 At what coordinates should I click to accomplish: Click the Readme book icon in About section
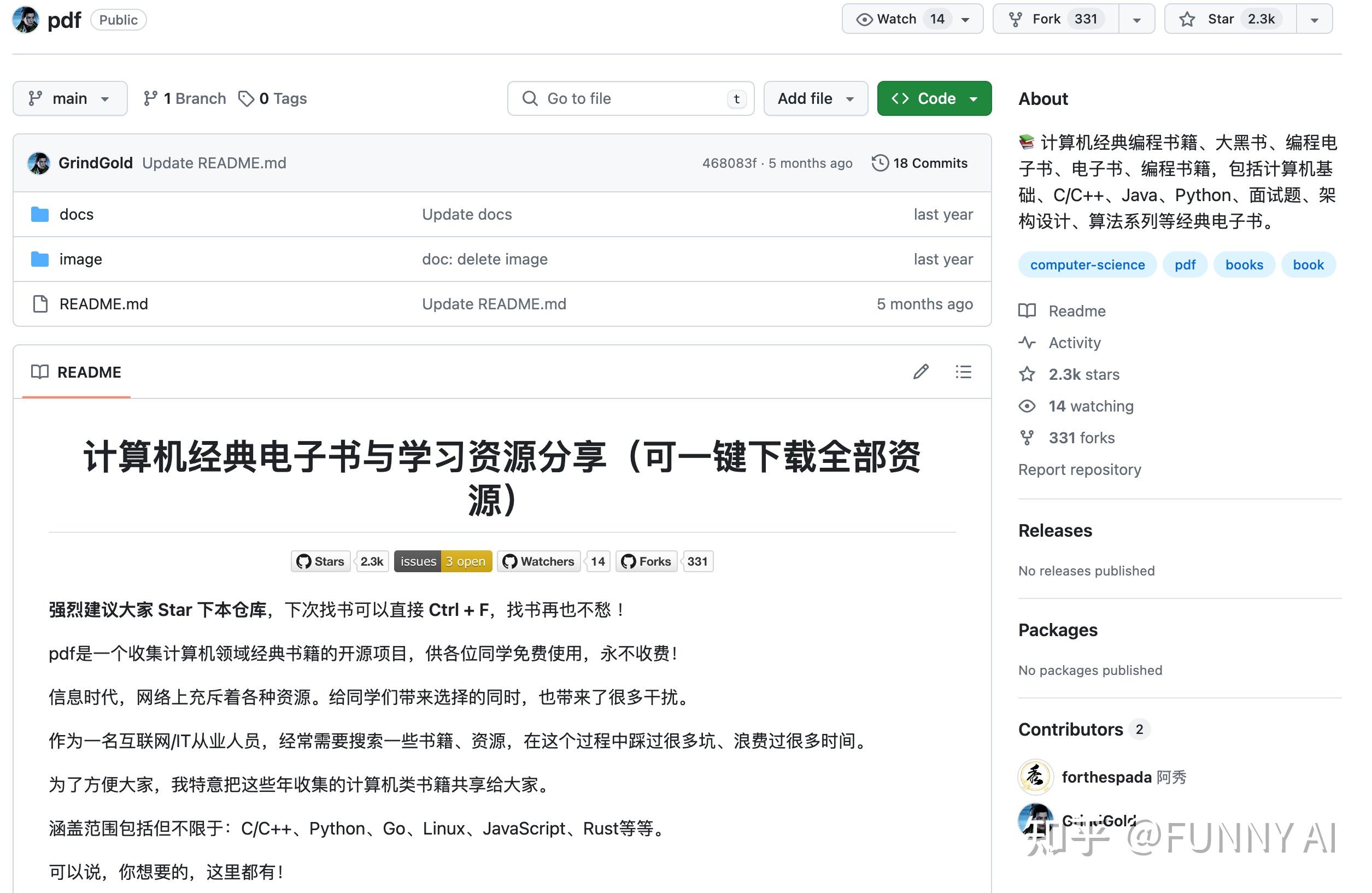click(1027, 311)
